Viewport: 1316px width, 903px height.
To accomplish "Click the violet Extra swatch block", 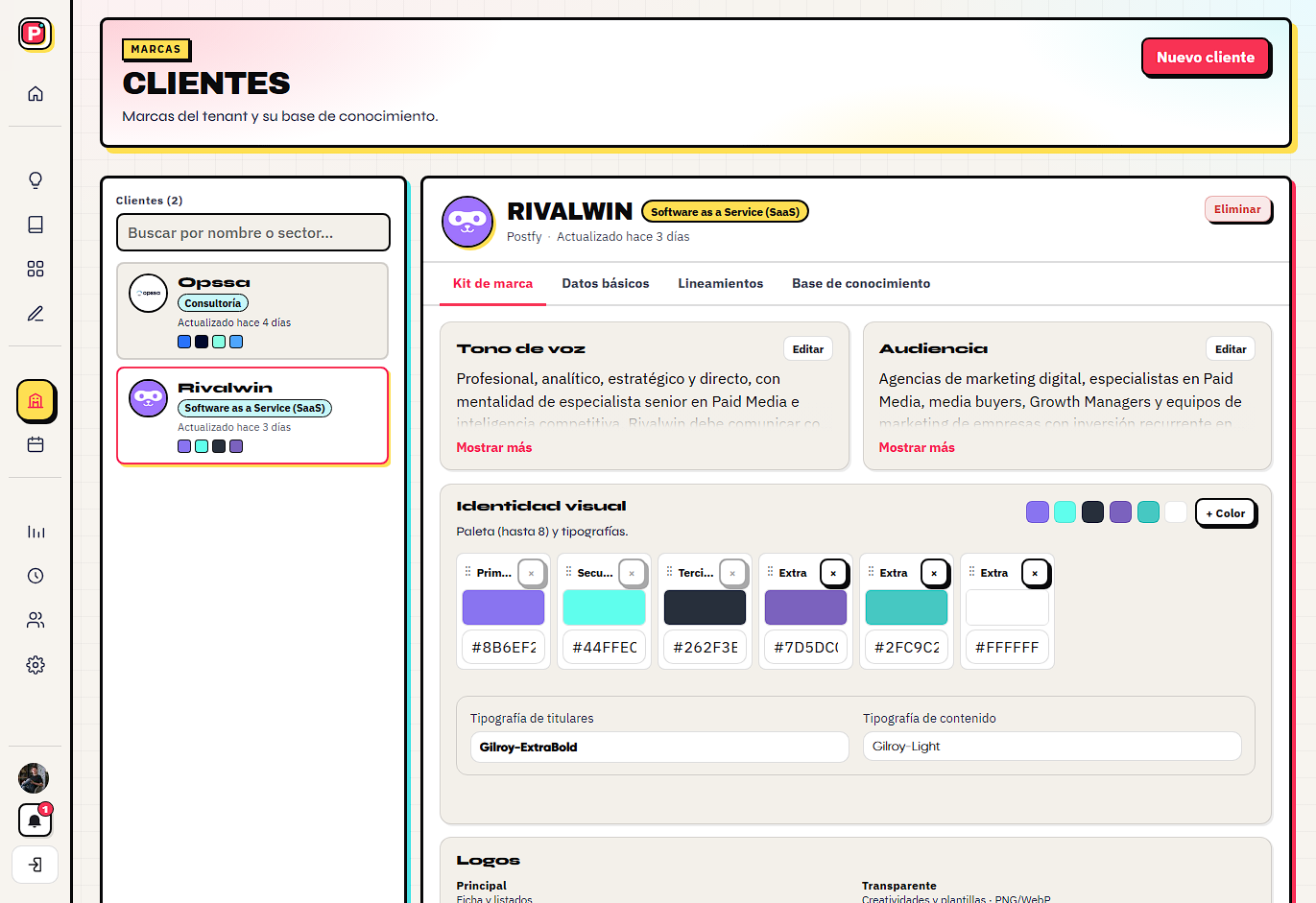I will coord(805,607).
